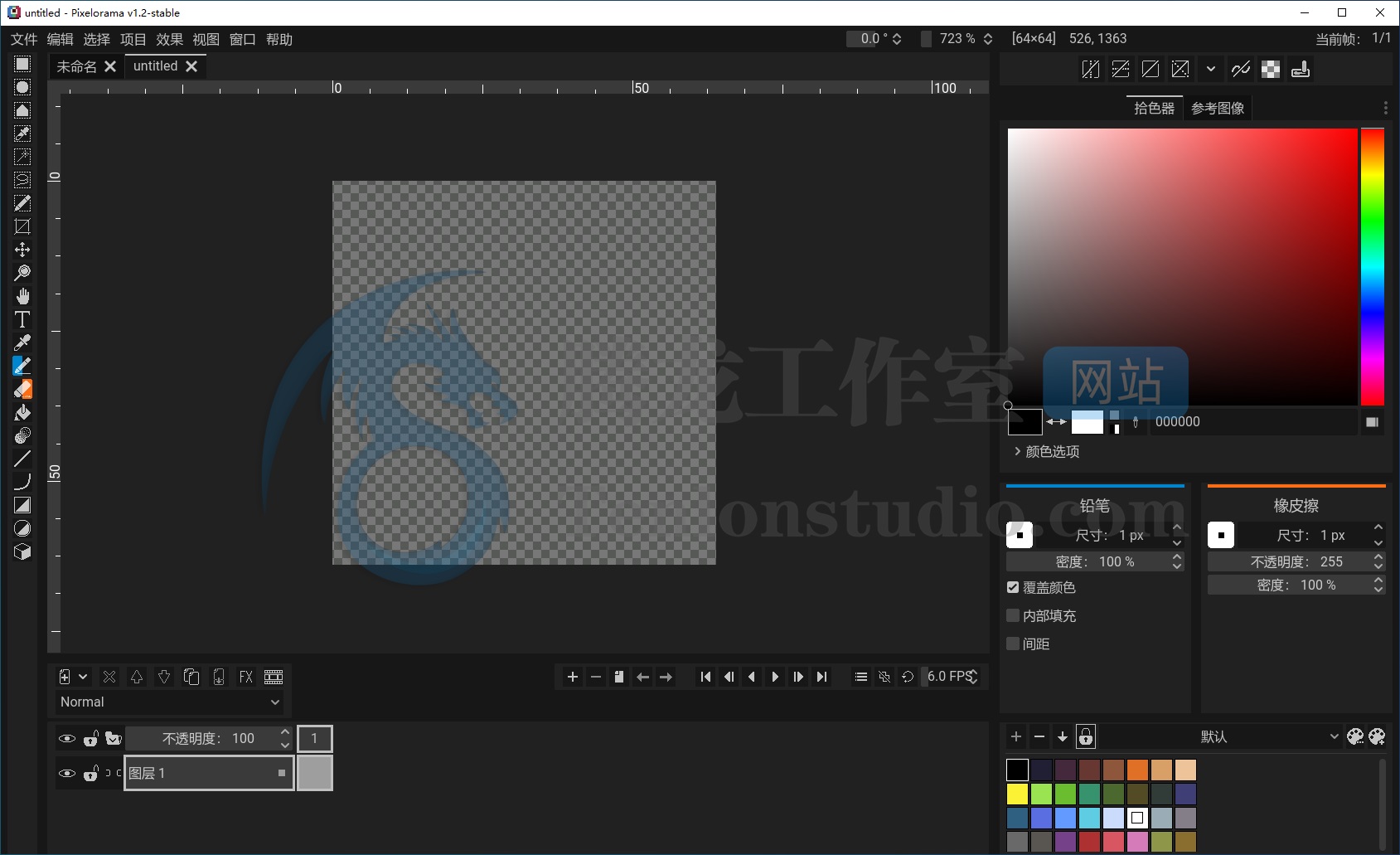The image size is (1400, 855).
Task: Adjust the 6.0 FPS stepper
Action: (974, 677)
